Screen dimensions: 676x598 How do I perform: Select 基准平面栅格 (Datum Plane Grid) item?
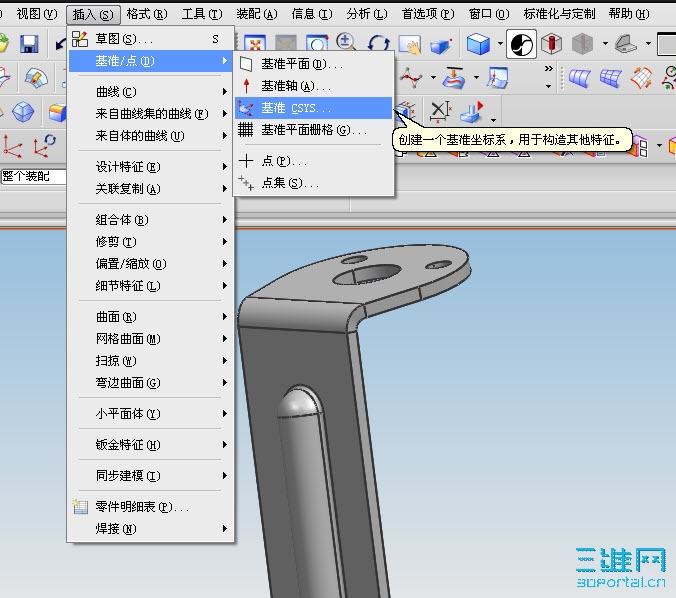coord(314,129)
